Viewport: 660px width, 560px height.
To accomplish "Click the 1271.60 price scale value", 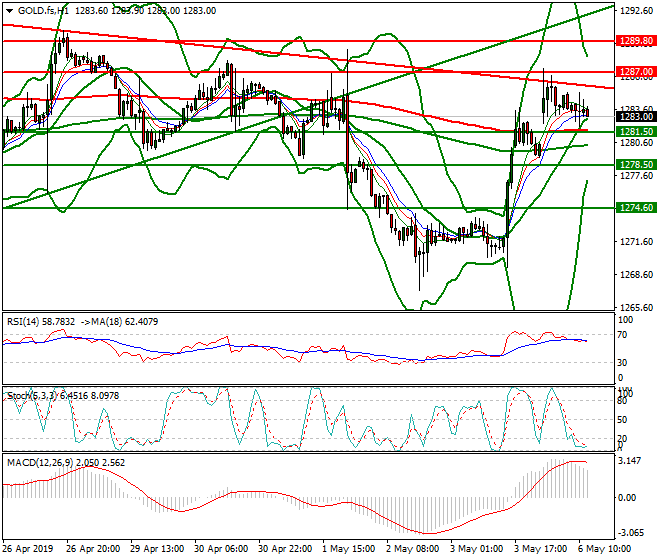I will (x=636, y=242).
